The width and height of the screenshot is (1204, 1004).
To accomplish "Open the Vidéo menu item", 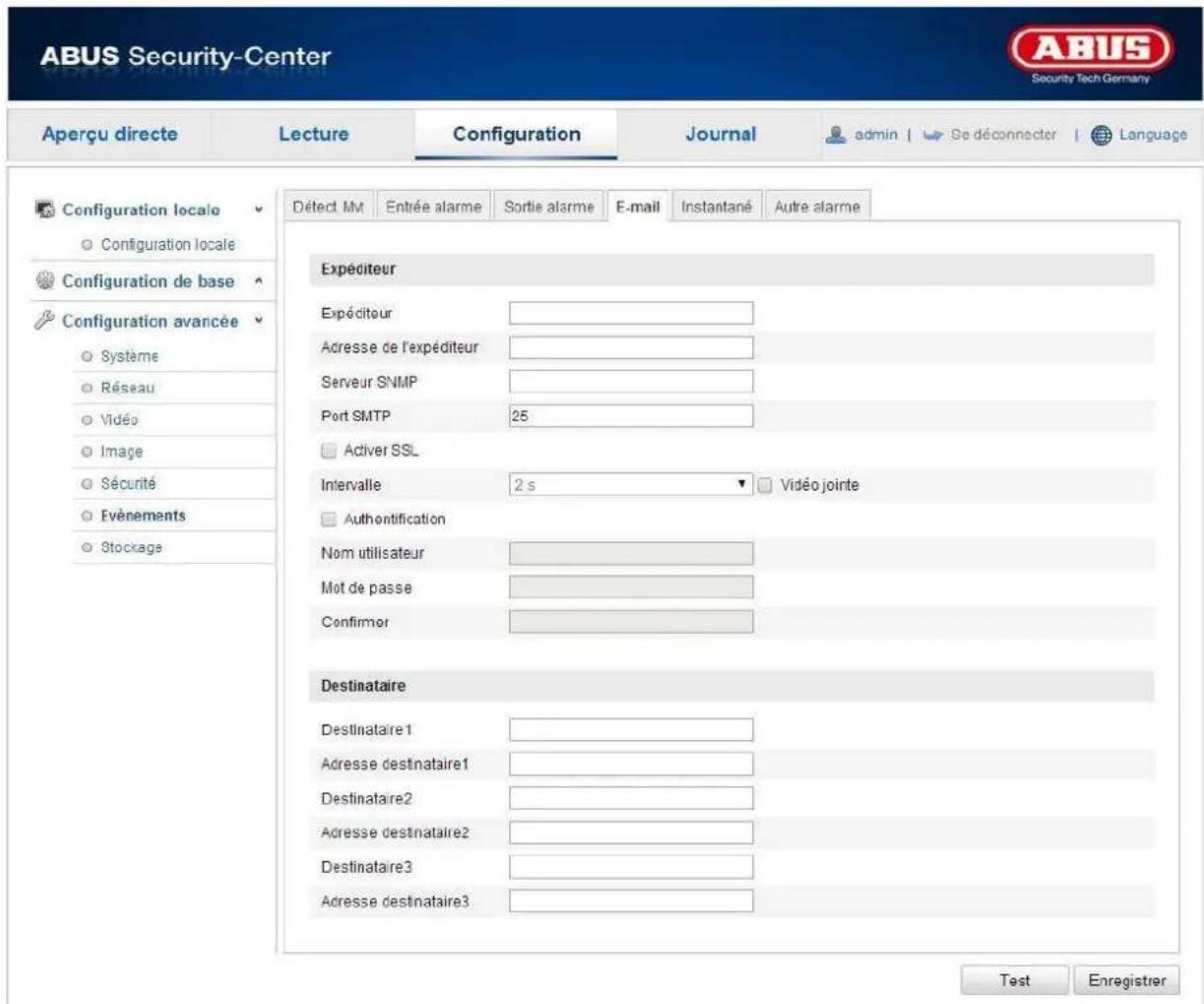I will pyautogui.click(x=119, y=419).
